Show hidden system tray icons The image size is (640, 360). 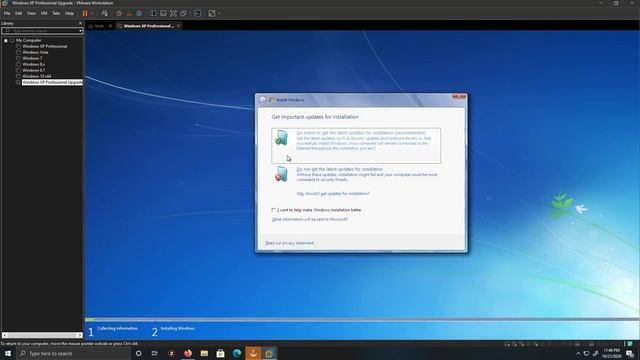578,353
